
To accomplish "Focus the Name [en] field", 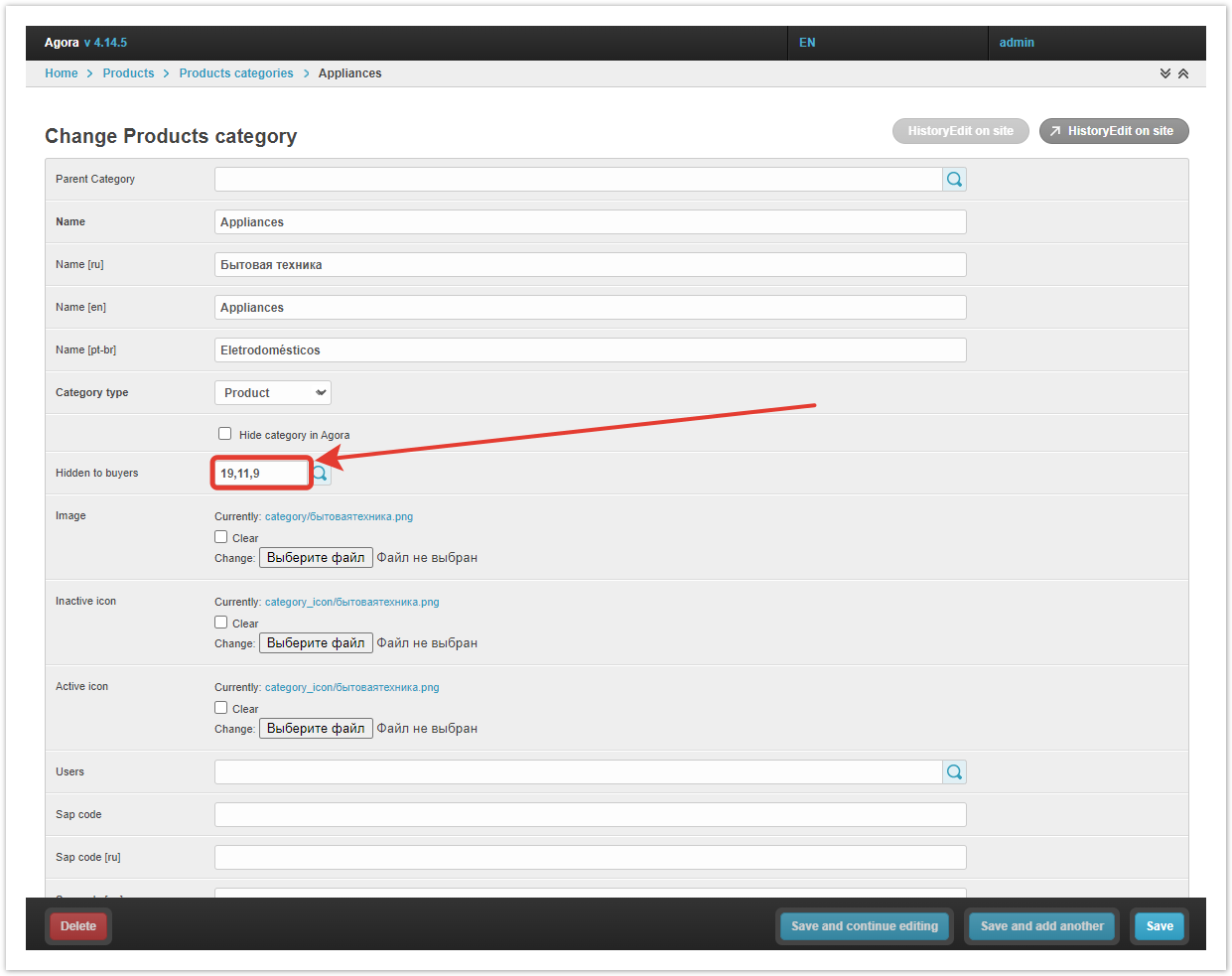I will (591, 308).
